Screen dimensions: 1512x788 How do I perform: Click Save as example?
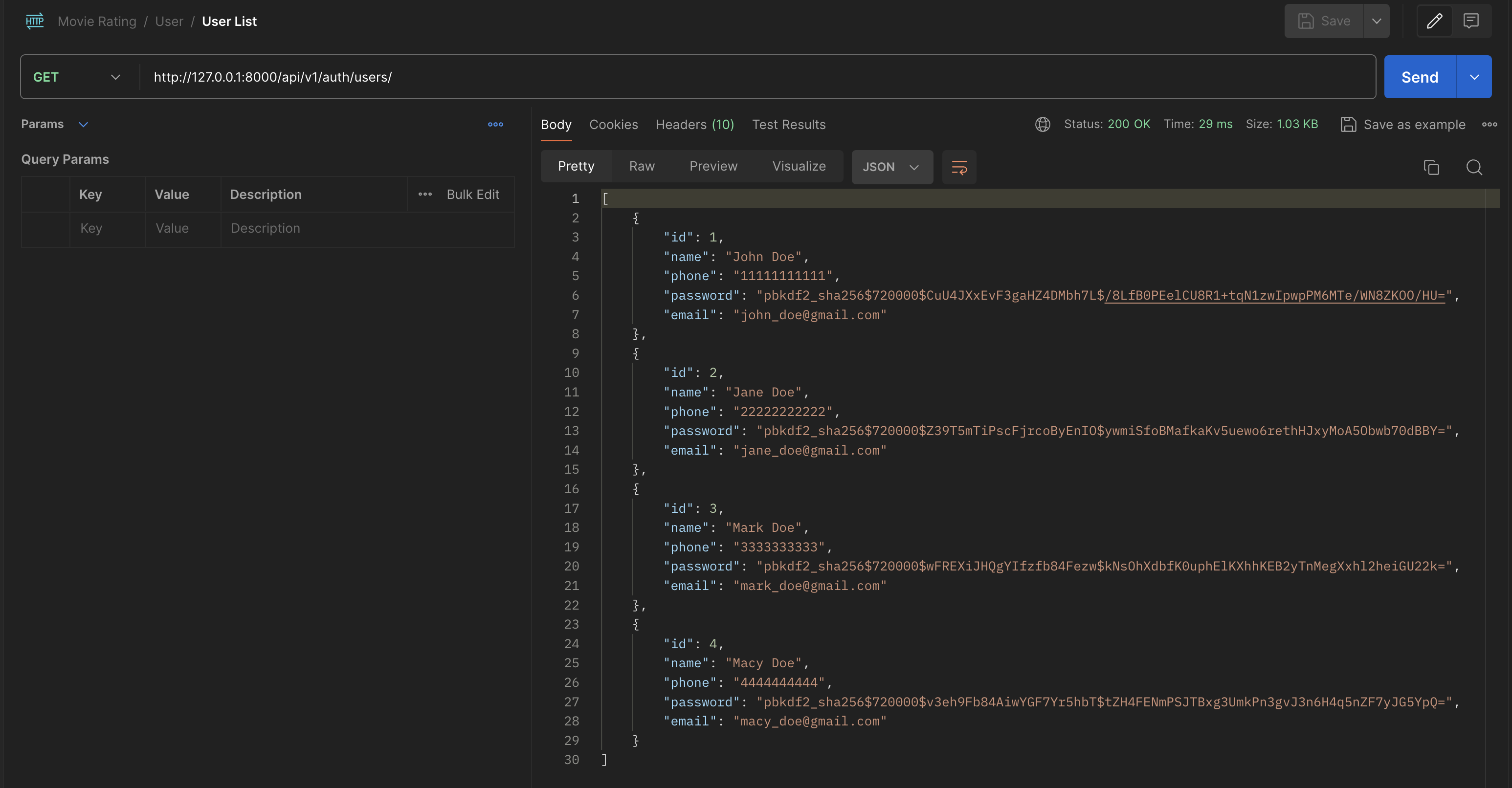(1403, 124)
